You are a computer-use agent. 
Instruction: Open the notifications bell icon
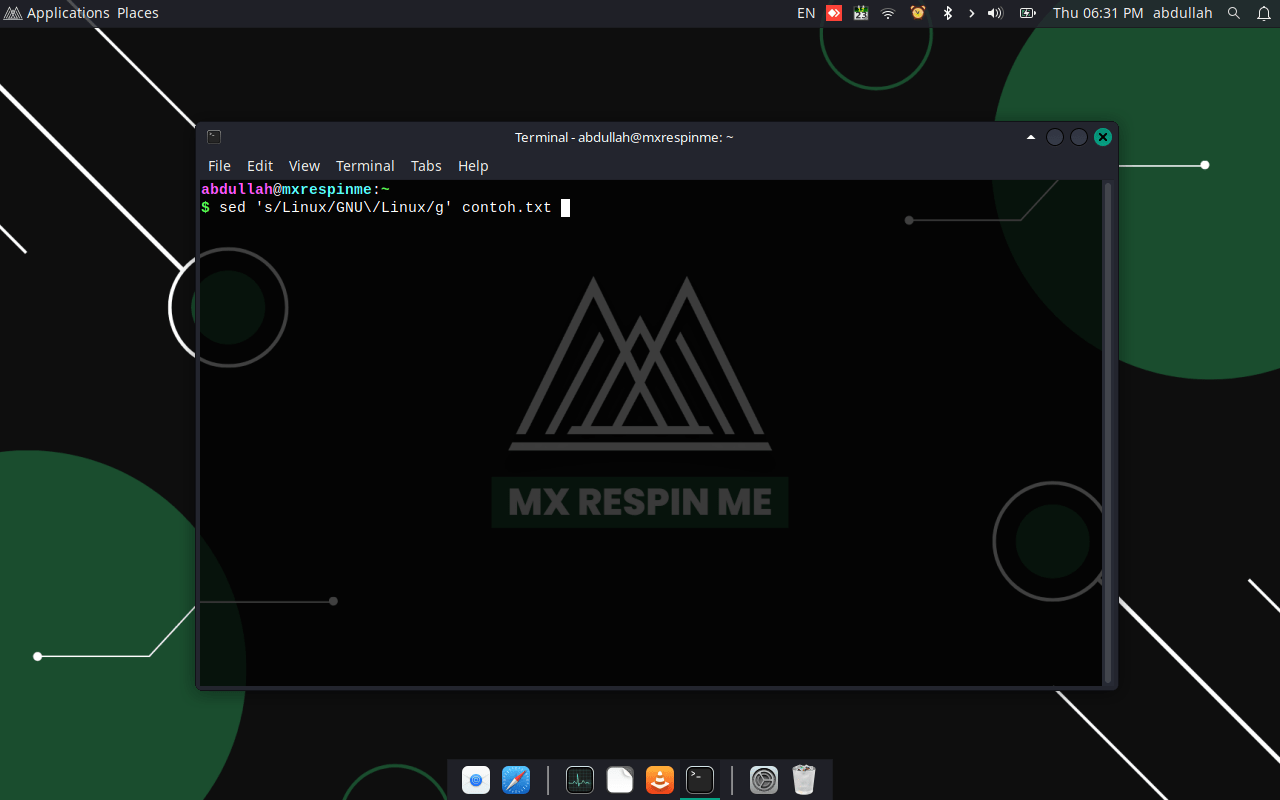click(1263, 13)
